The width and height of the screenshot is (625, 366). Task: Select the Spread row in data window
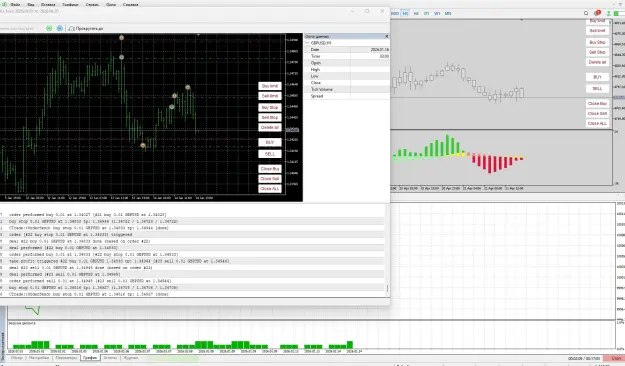pos(347,96)
